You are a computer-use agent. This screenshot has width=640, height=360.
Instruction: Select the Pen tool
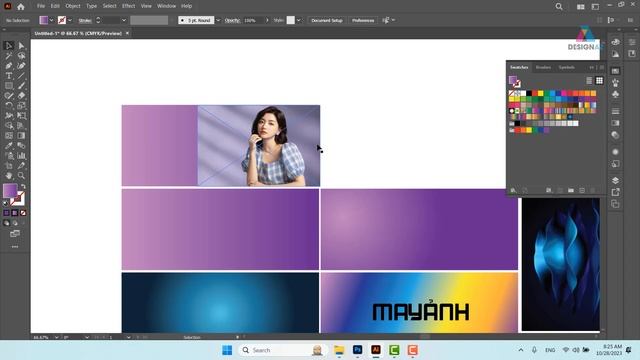9,66
